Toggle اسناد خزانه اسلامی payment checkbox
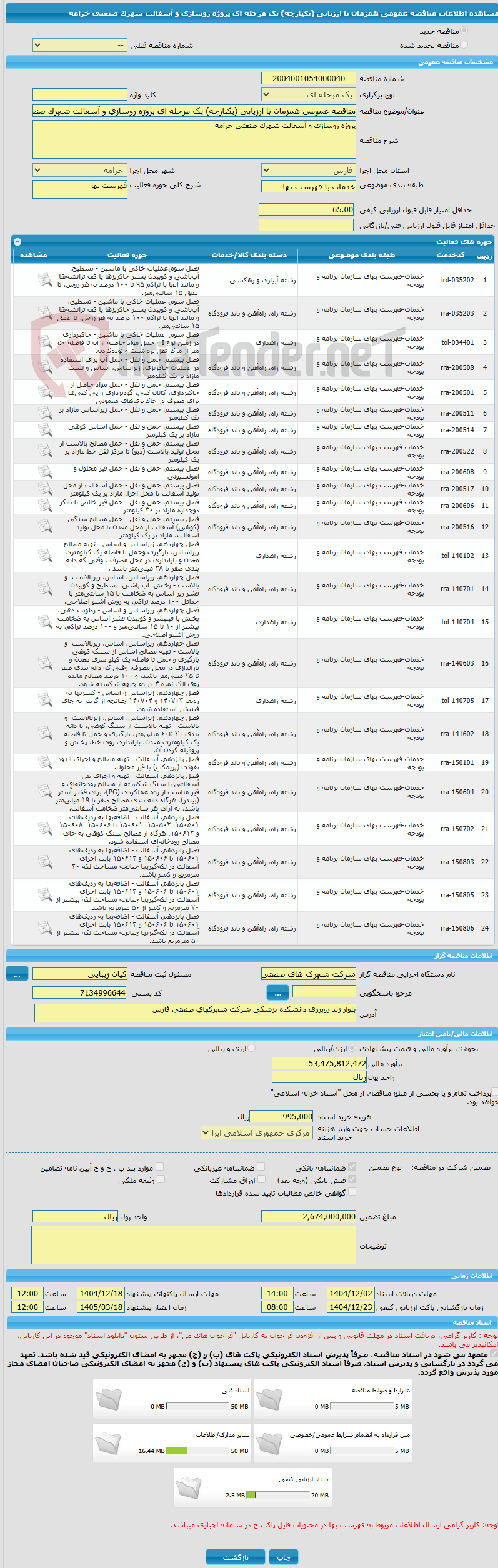 (x=494, y=1092)
